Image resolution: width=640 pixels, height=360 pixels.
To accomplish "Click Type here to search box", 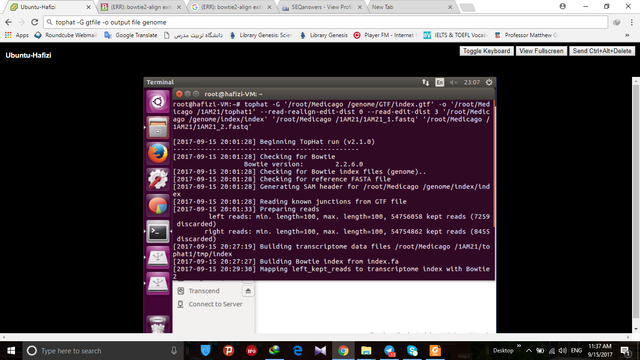I will [x=102, y=351].
